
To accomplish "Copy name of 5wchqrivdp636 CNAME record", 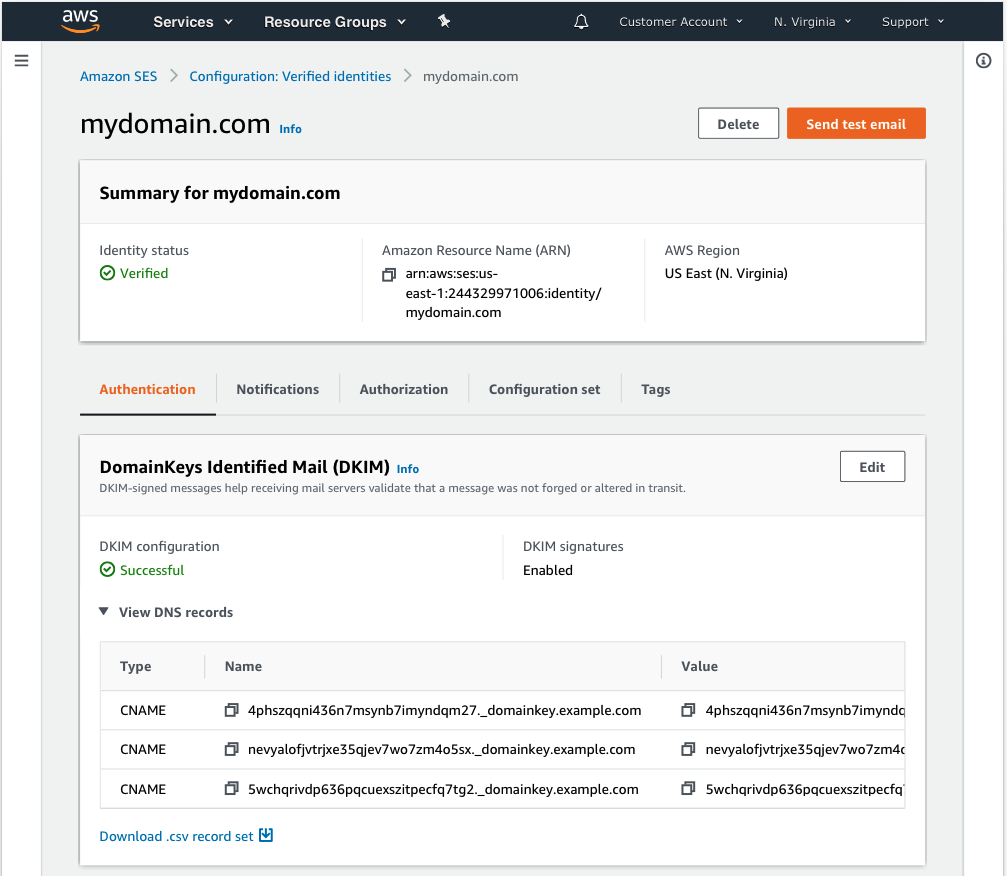I will pos(231,789).
